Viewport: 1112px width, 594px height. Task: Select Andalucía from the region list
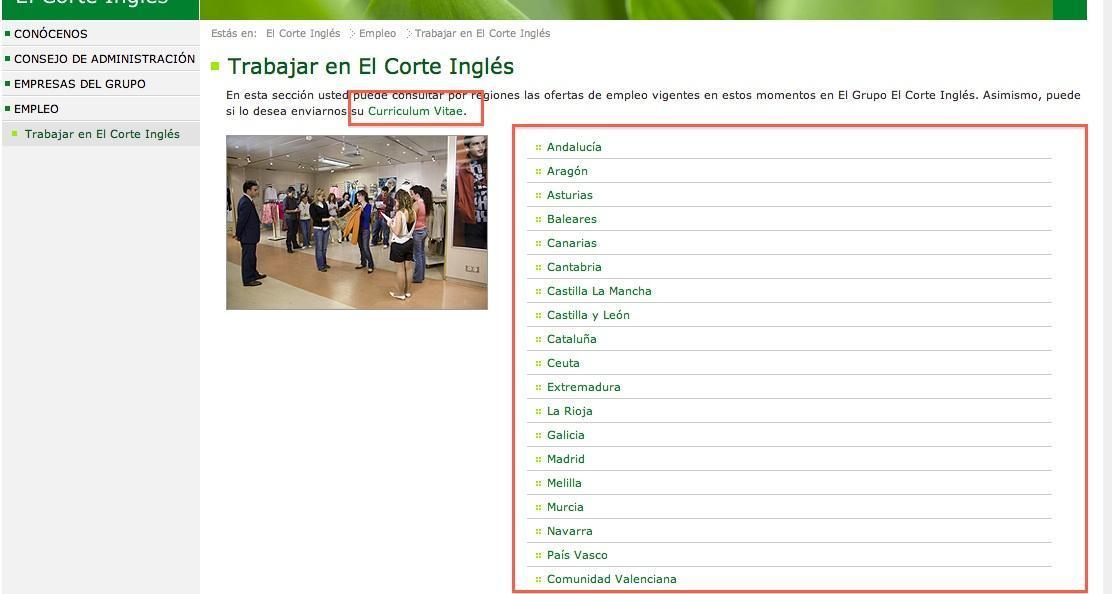pos(574,147)
